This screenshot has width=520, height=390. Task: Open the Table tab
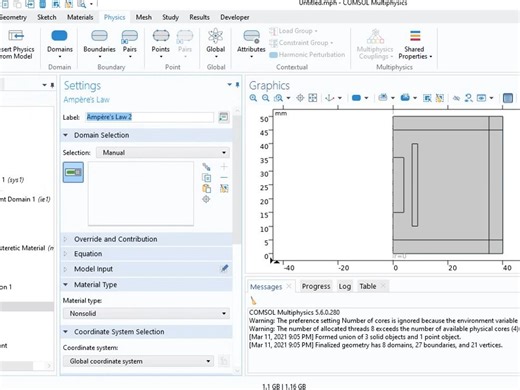368,286
